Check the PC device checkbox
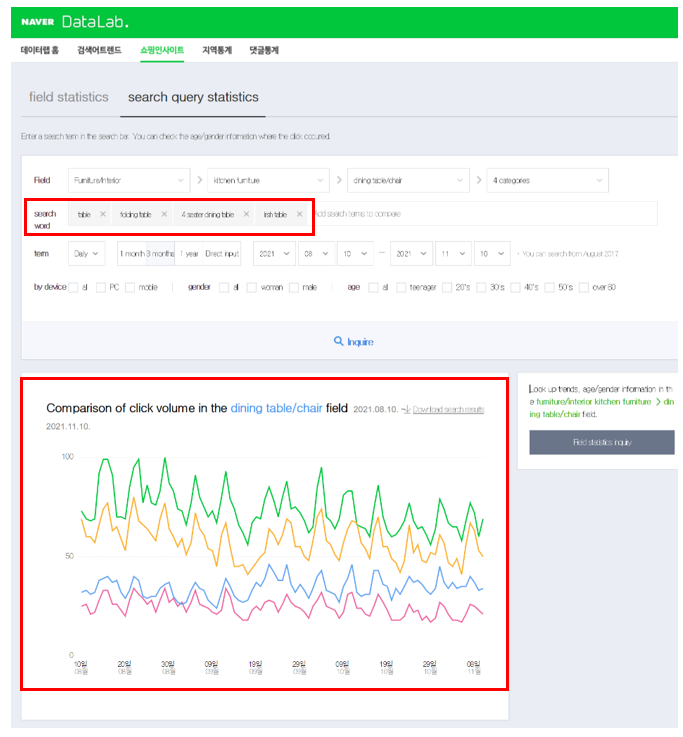683x737 pixels. pos(101,288)
